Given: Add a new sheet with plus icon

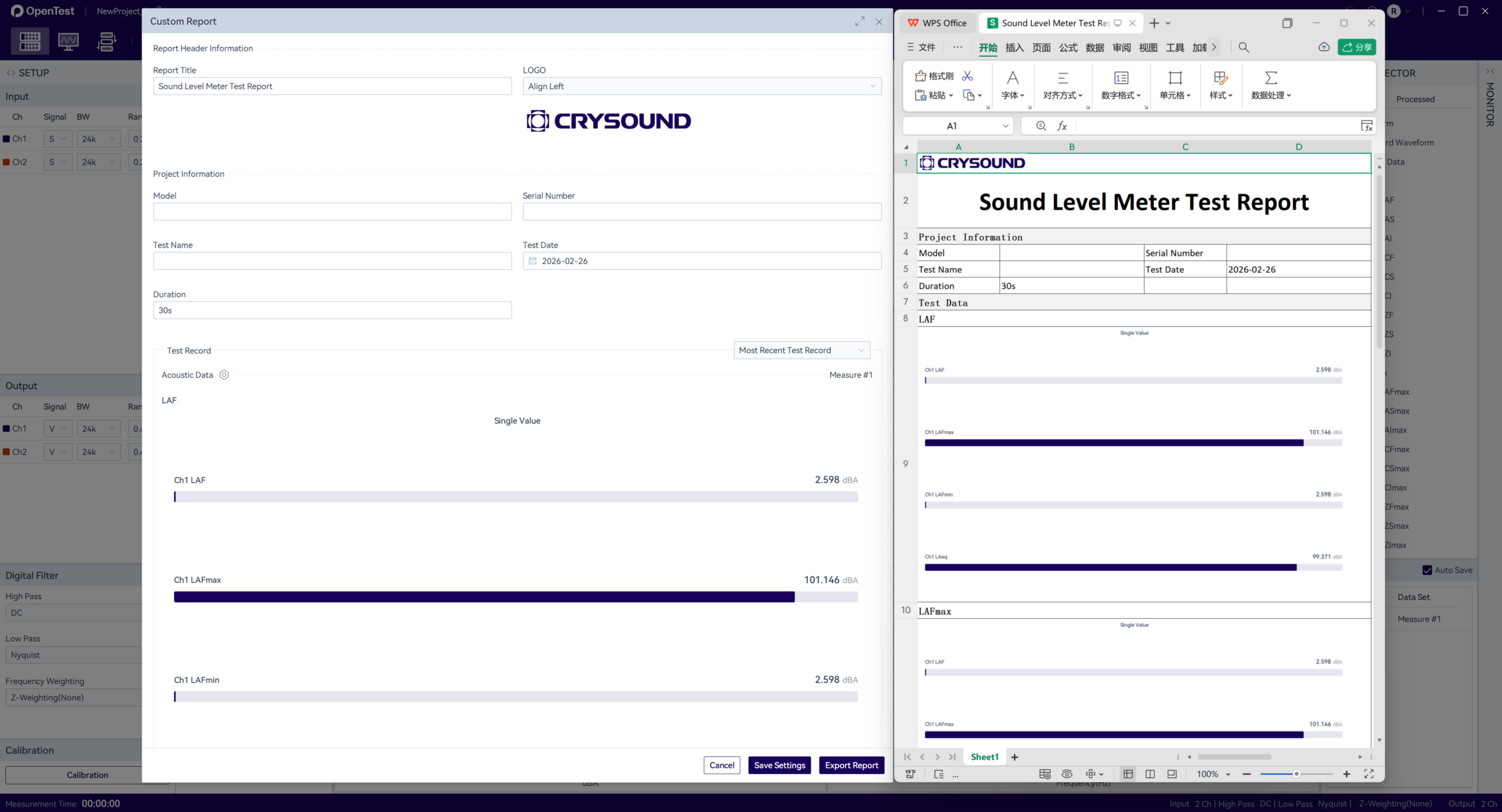Looking at the screenshot, I should click(1014, 757).
